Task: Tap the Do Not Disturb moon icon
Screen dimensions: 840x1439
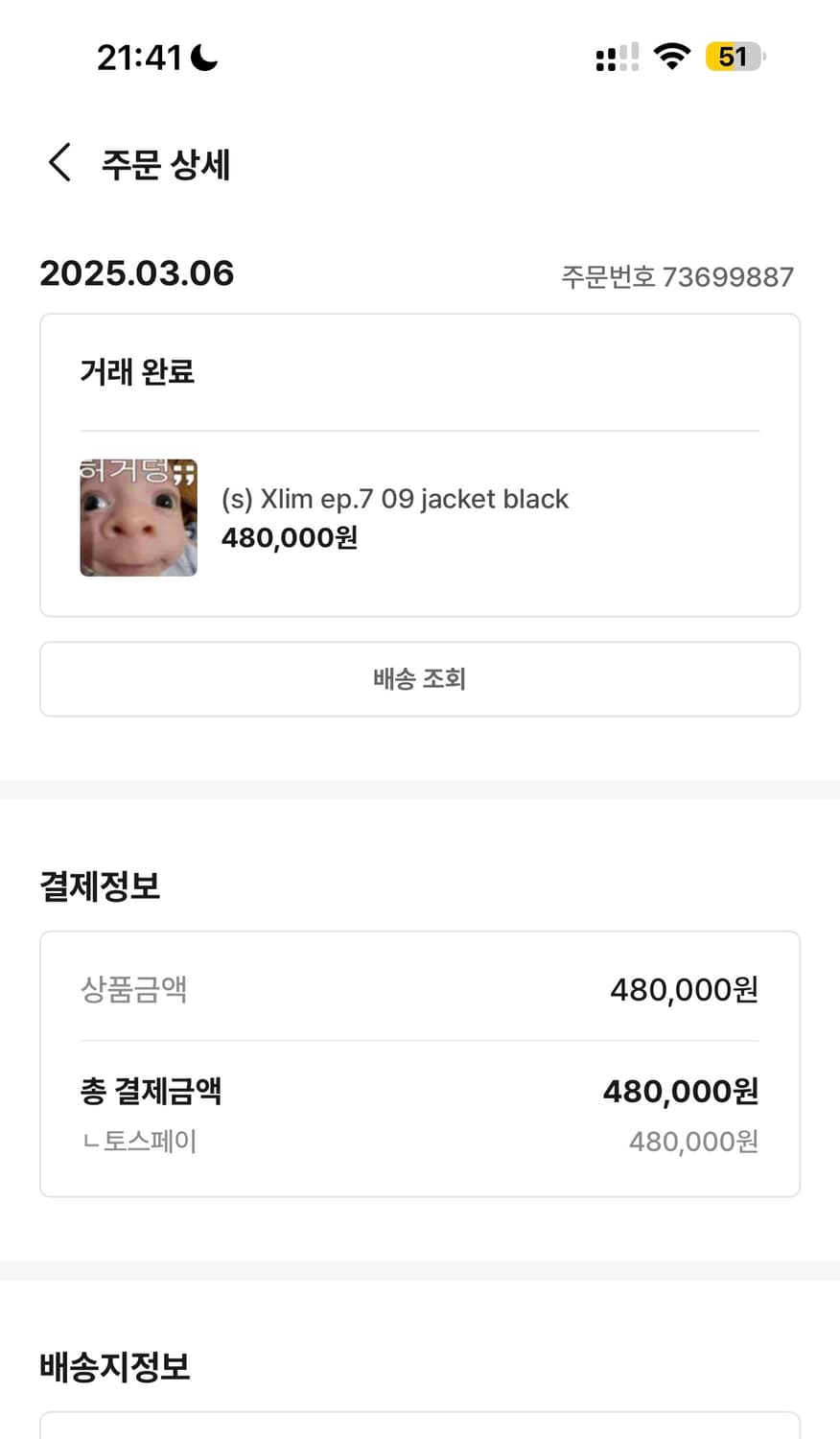Action: pos(204,58)
